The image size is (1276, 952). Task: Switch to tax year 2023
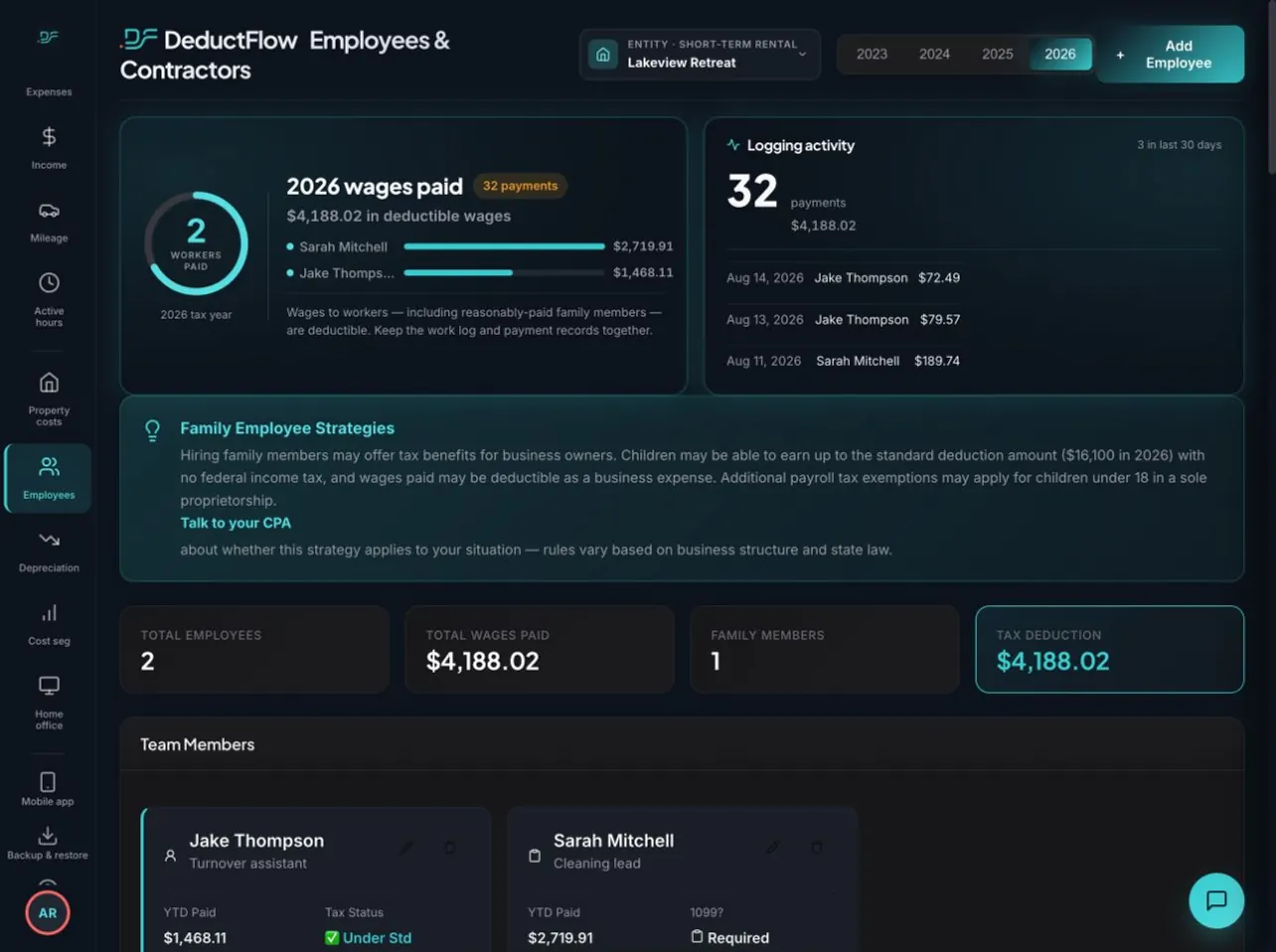point(872,54)
